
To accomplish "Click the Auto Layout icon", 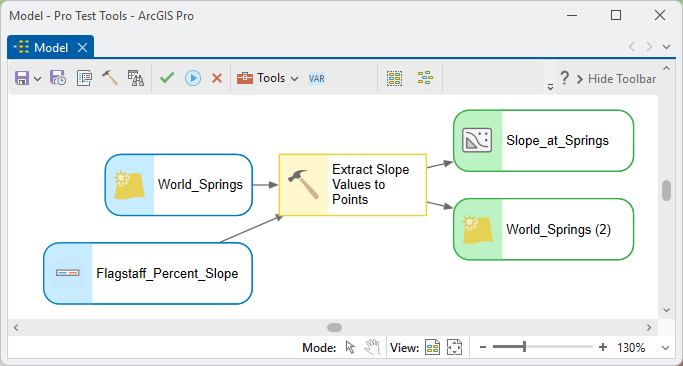I will coord(425,78).
